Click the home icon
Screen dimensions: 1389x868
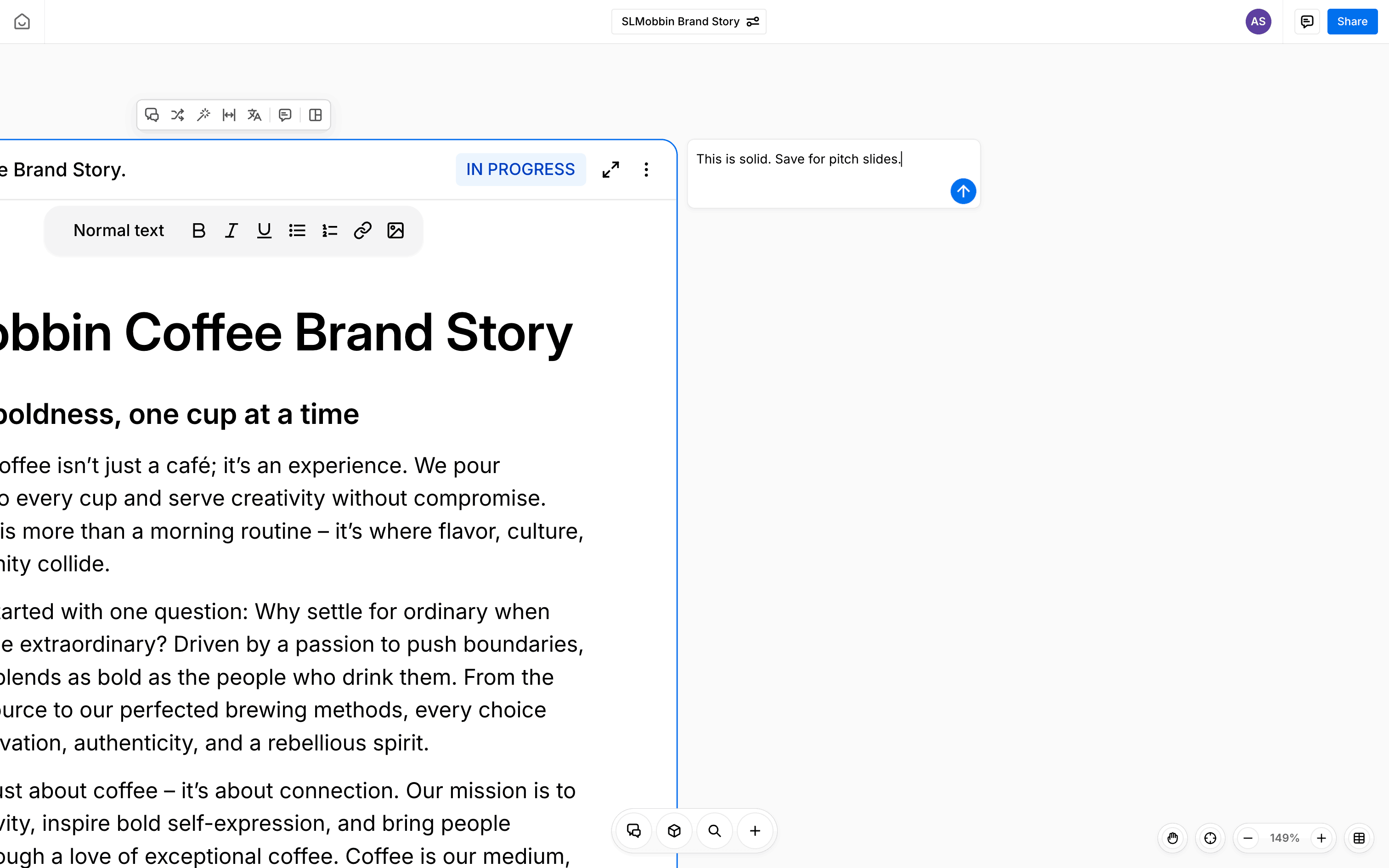pos(22,21)
